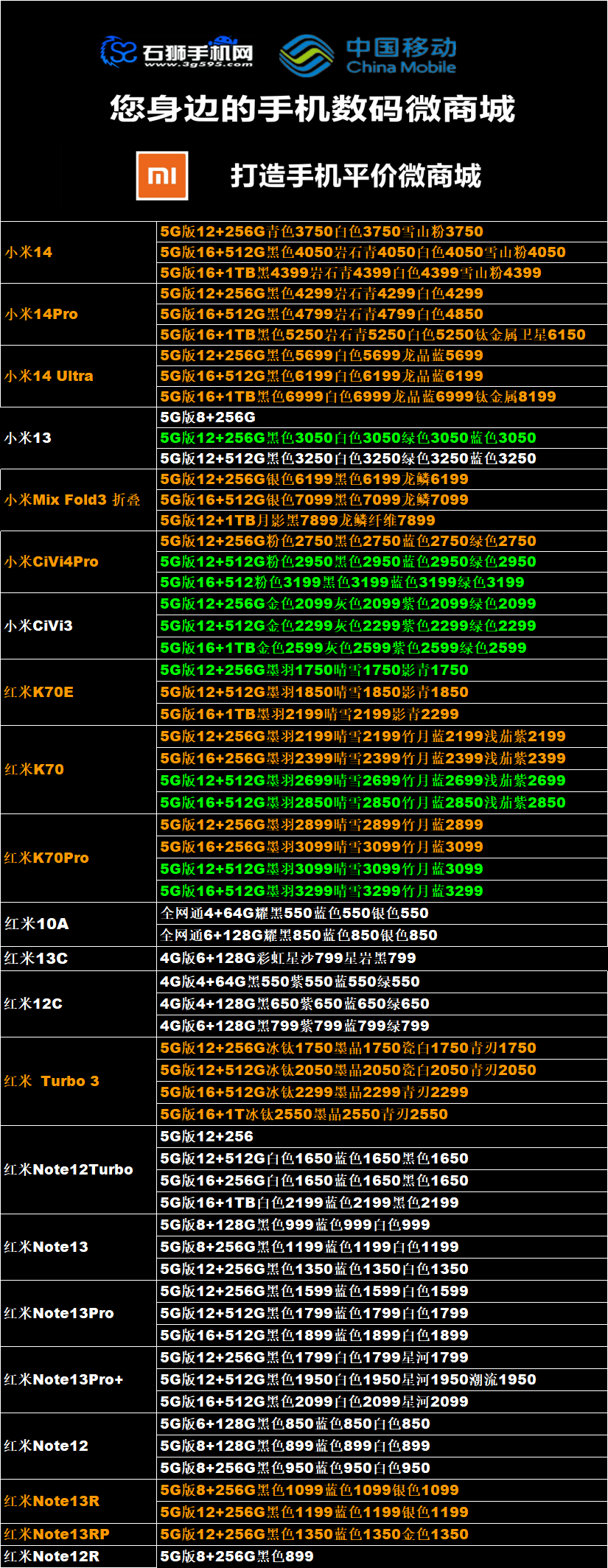Select the 小米Mix Fold3 折叠 cell
608x1568 pixels.
(79, 500)
